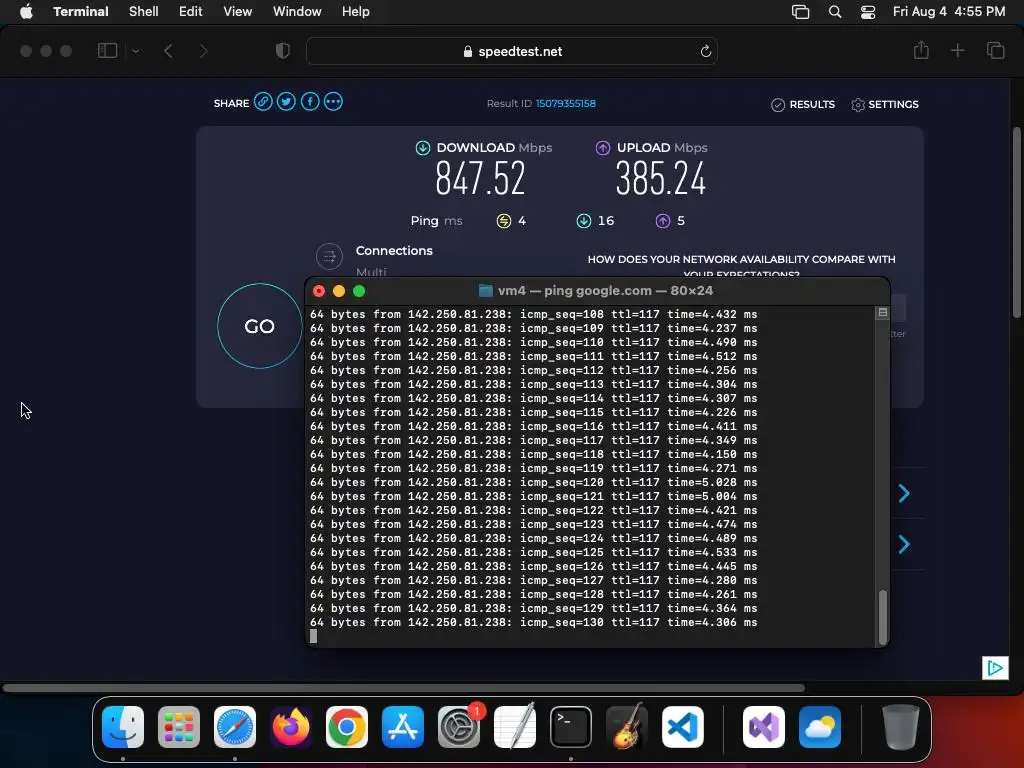Click the upload latency icon
This screenshot has height=768, width=1024.
tap(663, 221)
